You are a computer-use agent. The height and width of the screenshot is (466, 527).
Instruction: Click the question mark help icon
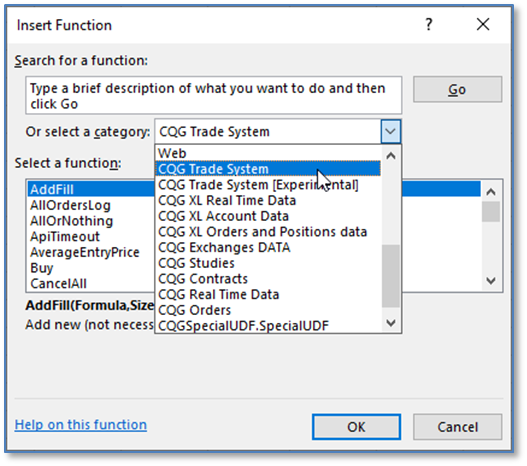click(429, 25)
